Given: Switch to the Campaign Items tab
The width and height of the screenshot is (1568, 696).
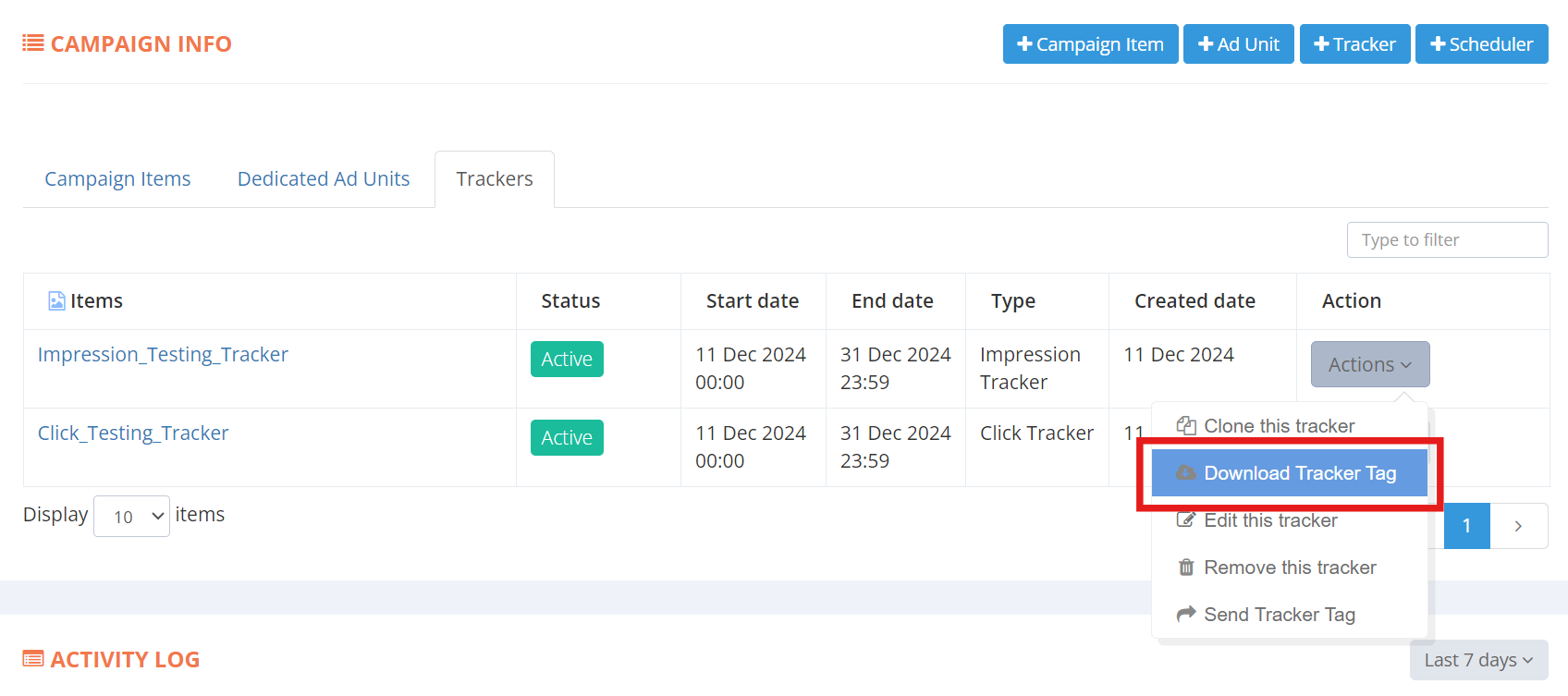Looking at the screenshot, I should tap(117, 179).
